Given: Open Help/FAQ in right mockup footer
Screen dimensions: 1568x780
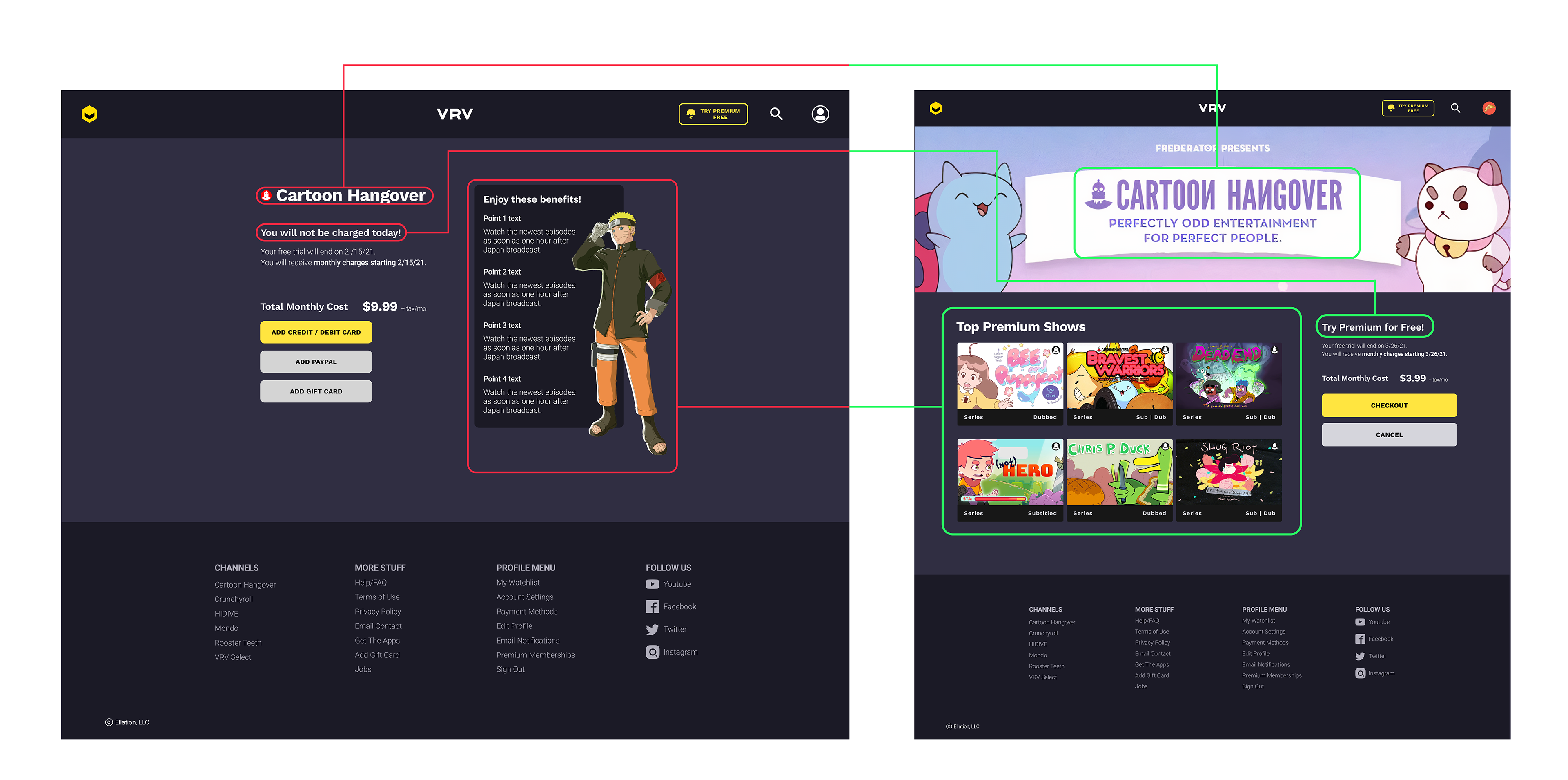Looking at the screenshot, I should point(1147,621).
